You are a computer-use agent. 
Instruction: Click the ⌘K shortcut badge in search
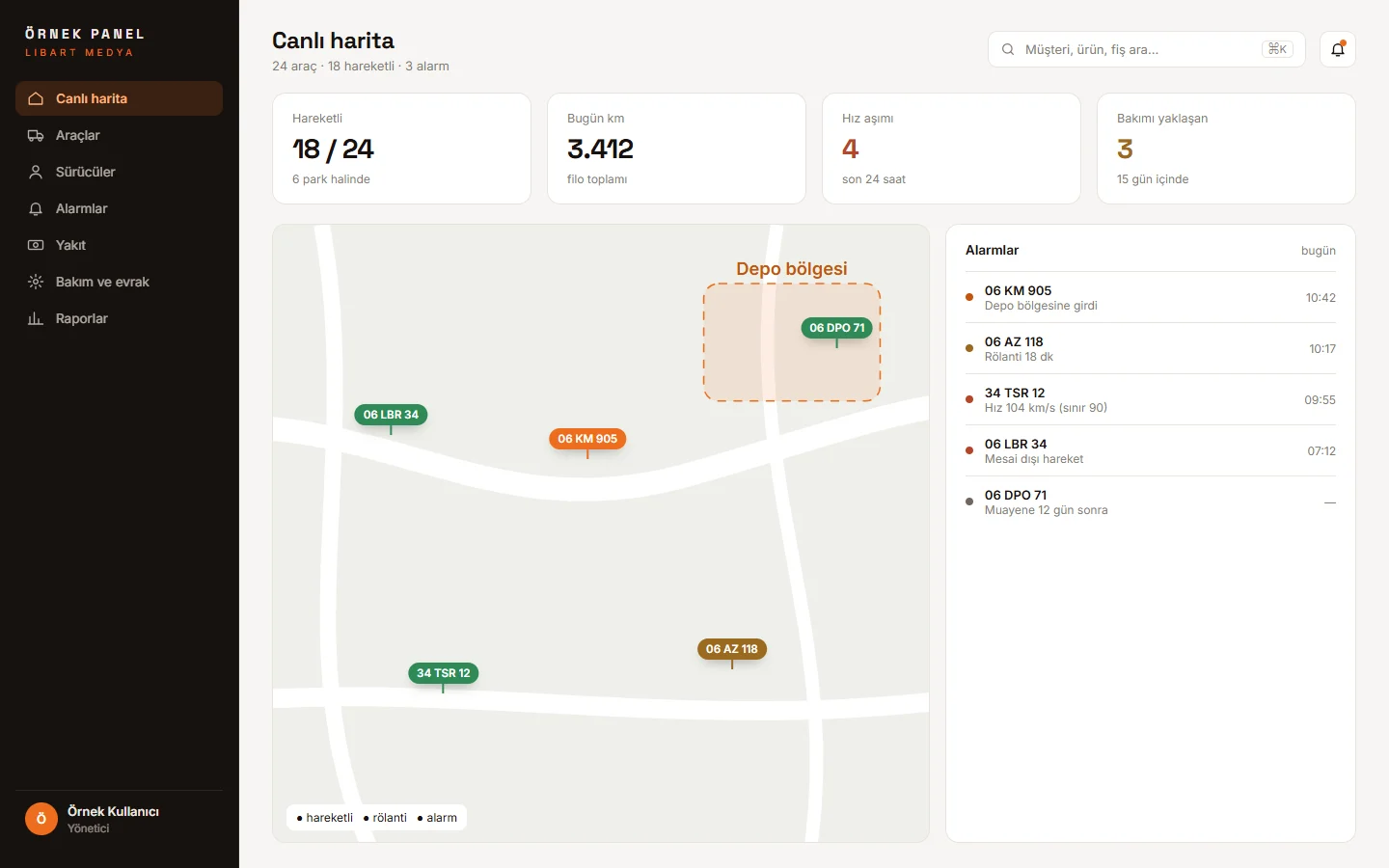point(1278,49)
